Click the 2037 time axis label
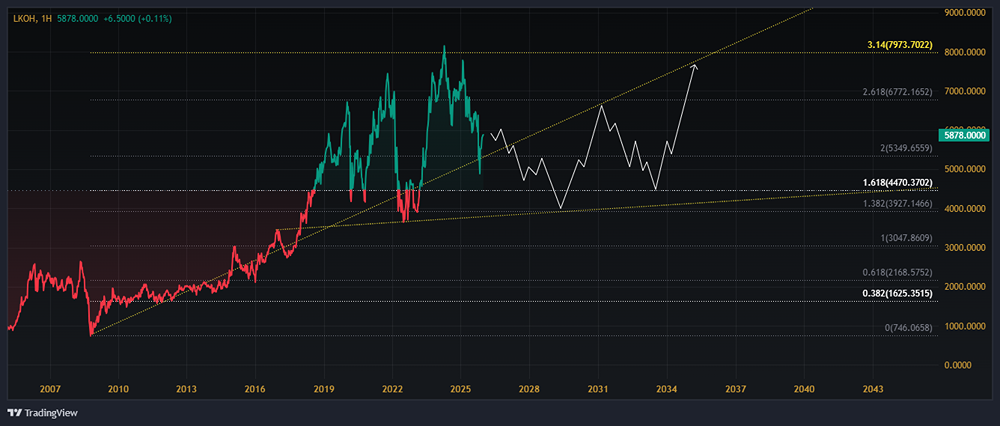The width and height of the screenshot is (1000, 426). click(x=735, y=389)
